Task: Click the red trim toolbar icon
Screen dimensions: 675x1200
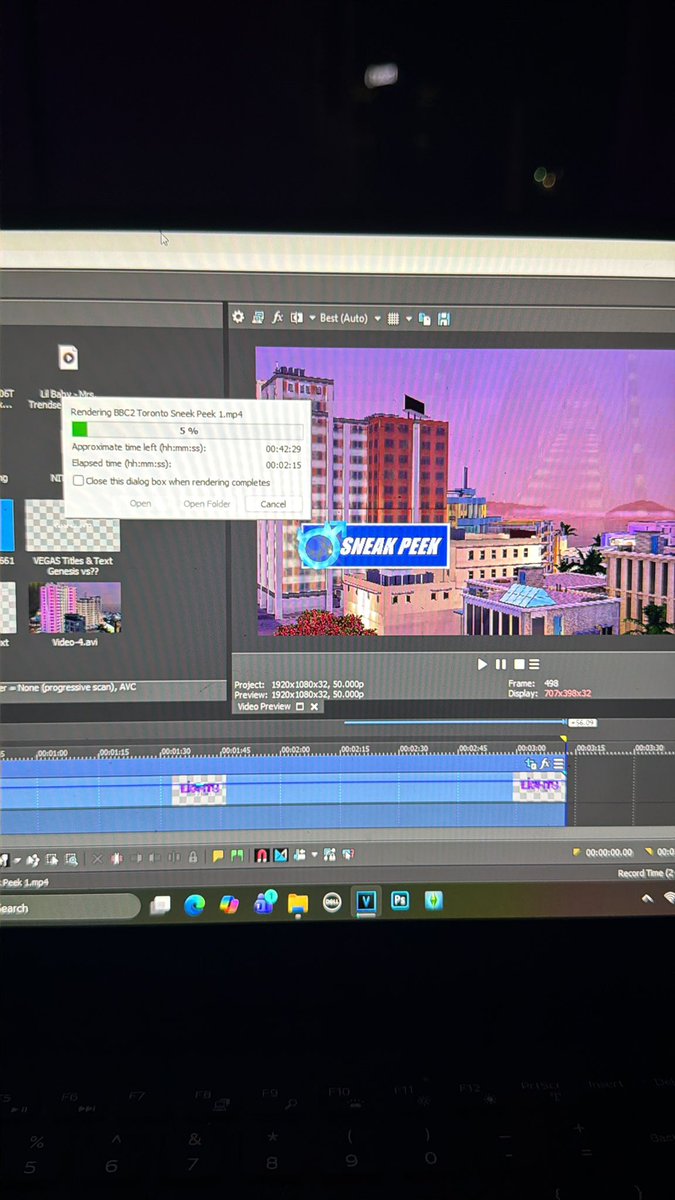Action: pos(117,859)
